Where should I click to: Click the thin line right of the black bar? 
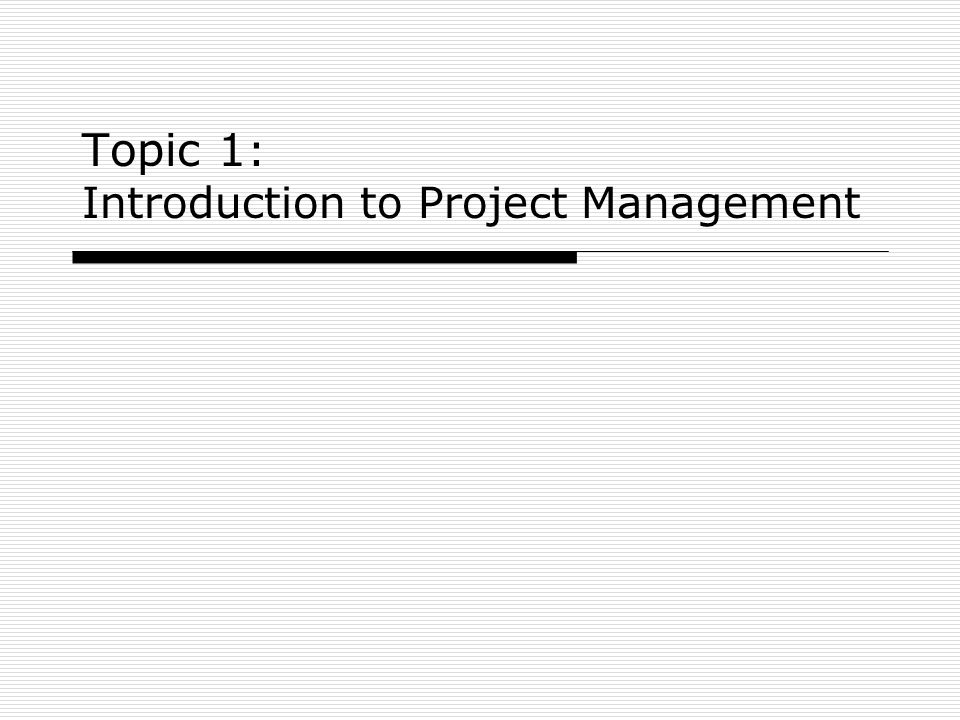click(733, 252)
